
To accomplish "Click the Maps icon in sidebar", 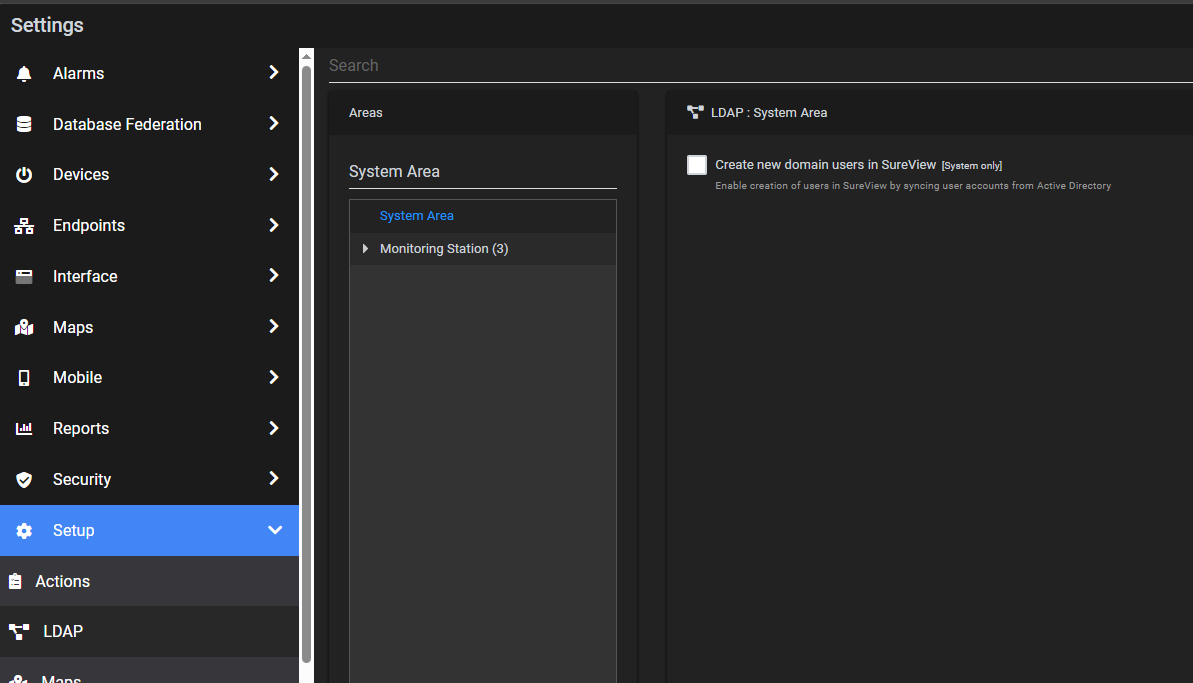I will tap(24, 328).
